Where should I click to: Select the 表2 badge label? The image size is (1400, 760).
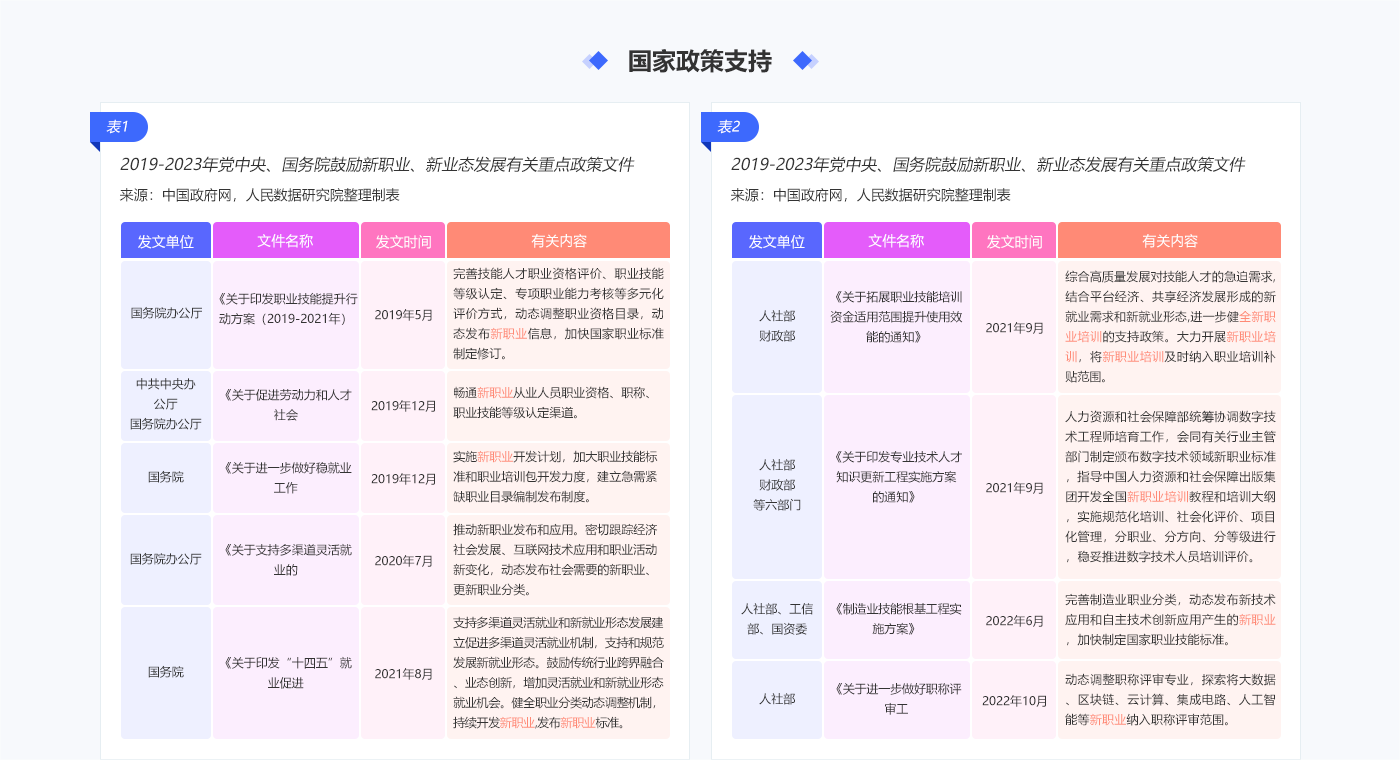coord(730,127)
